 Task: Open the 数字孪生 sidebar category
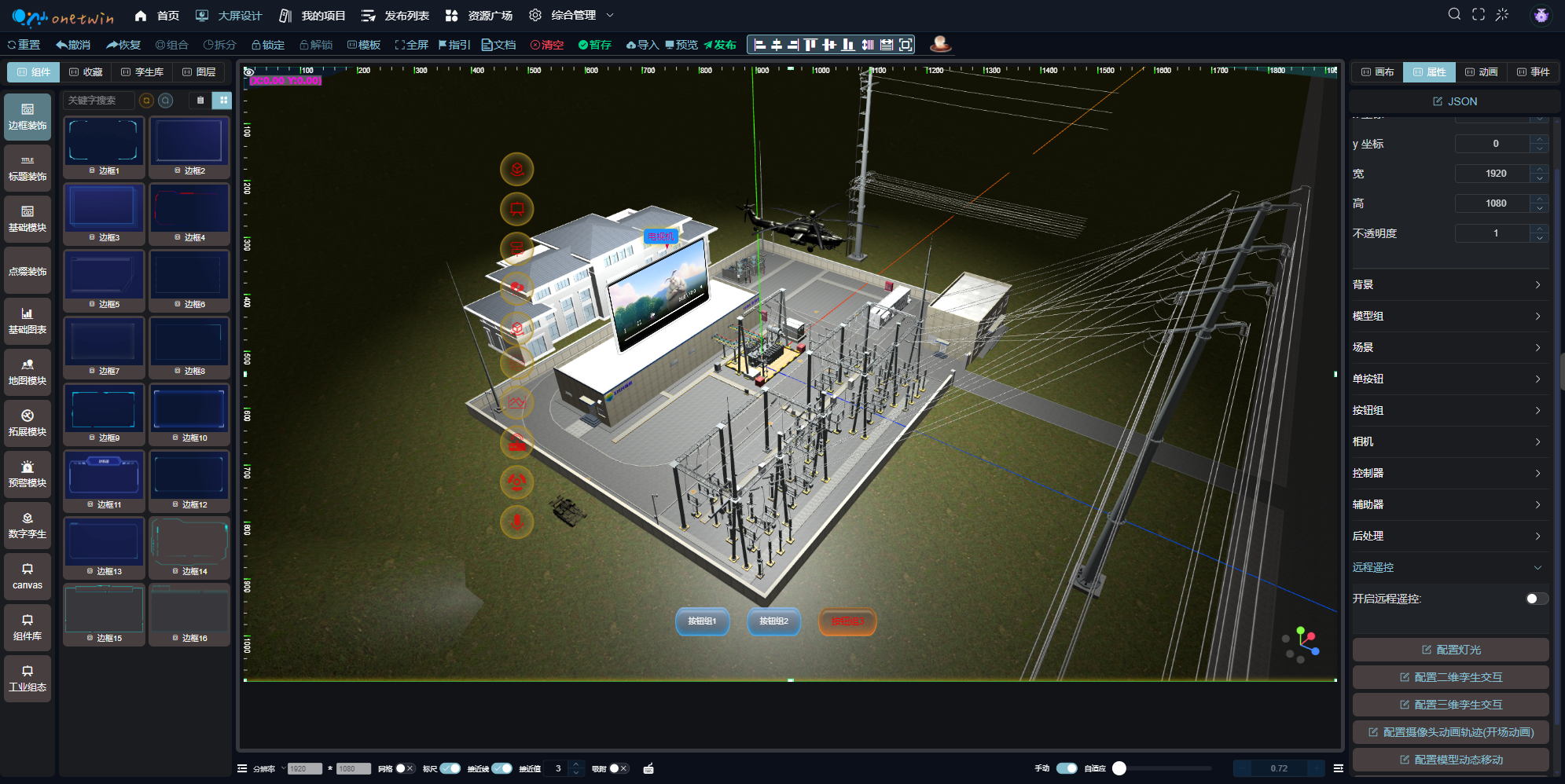28,526
